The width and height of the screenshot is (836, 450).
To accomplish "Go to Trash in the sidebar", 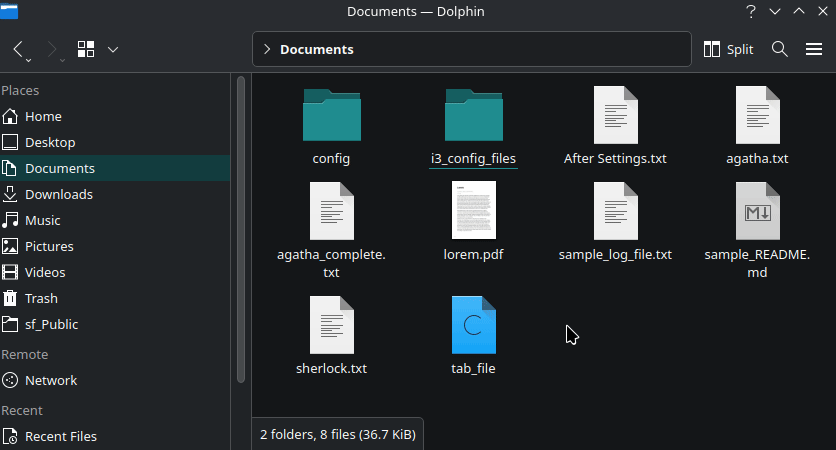I will (x=41, y=298).
